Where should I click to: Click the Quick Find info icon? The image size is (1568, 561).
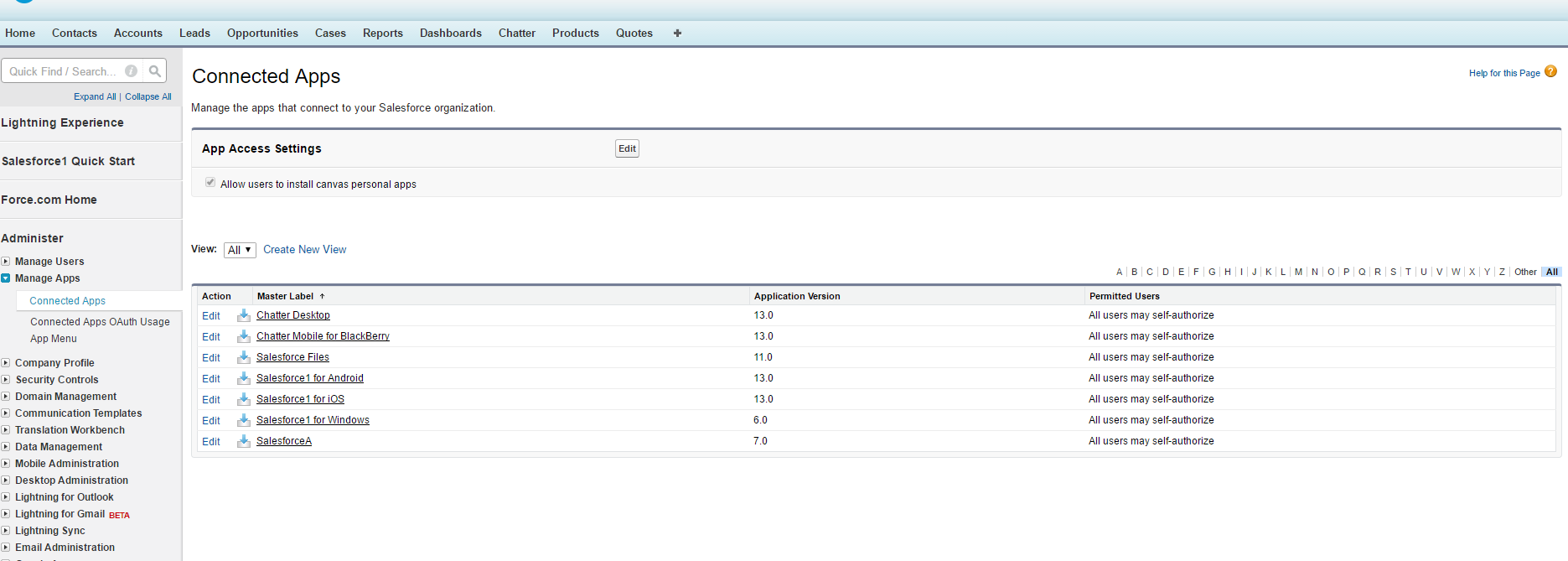click(132, 71)
